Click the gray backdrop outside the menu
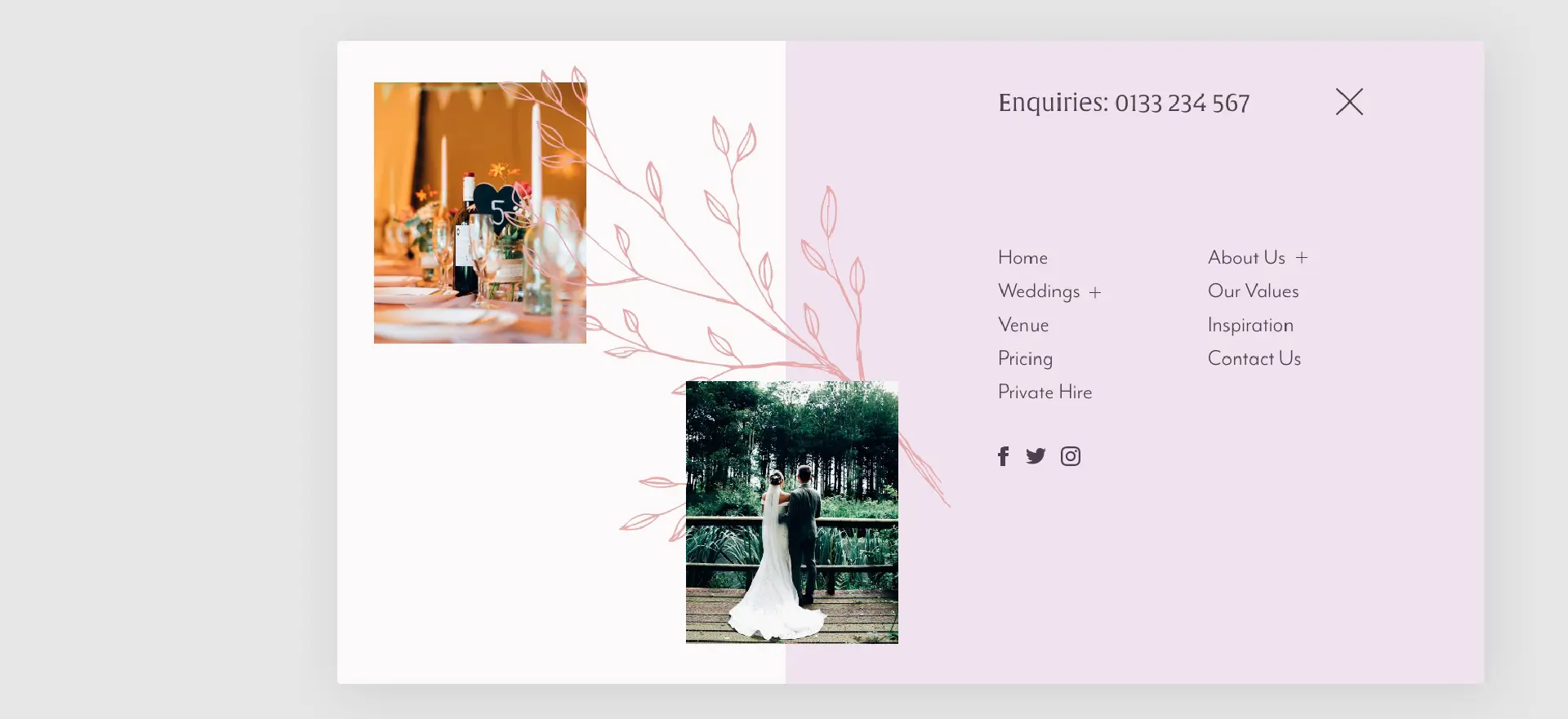1568x719 pixels. coord(163,359)
